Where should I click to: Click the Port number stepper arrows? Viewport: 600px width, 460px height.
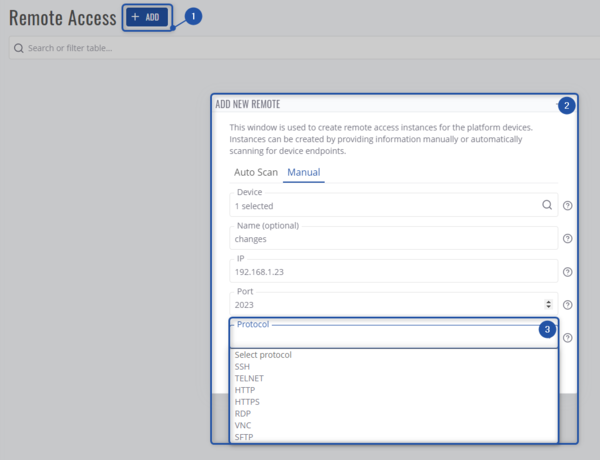[547, 304]
